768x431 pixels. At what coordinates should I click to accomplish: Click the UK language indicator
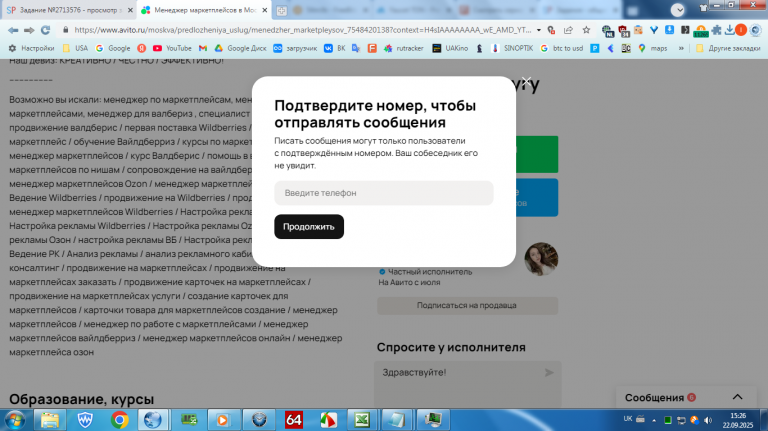628,419
